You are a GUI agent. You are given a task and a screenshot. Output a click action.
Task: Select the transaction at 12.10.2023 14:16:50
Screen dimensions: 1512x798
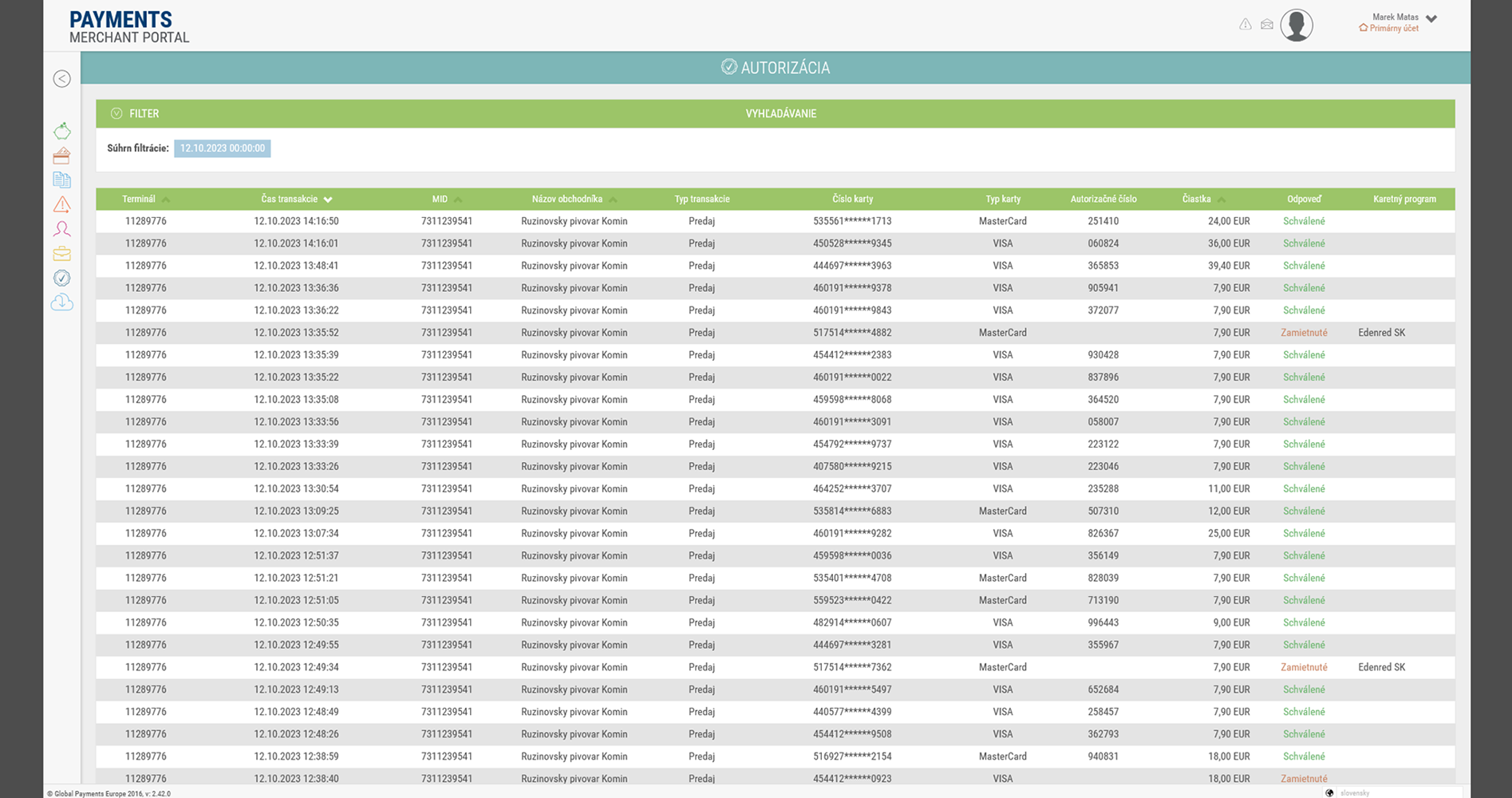click(x=776, y=221)
